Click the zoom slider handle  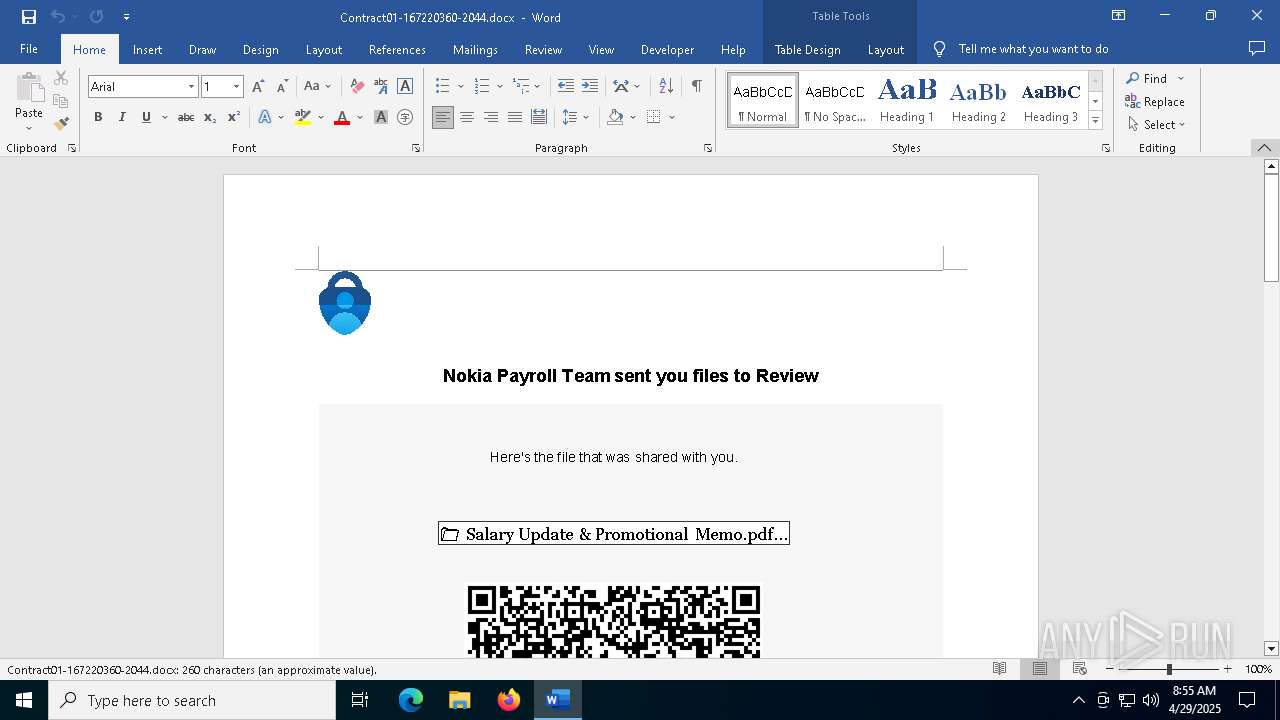pos(1169,669)
